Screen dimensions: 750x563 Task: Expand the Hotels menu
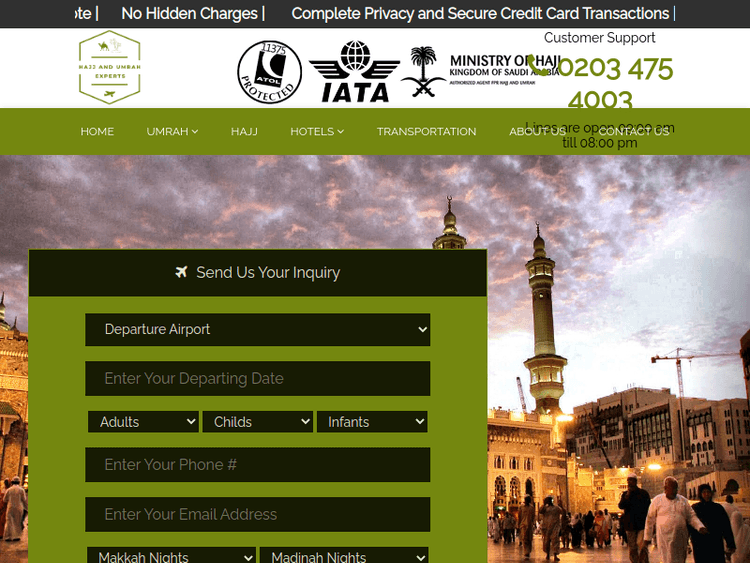point(317,132)
